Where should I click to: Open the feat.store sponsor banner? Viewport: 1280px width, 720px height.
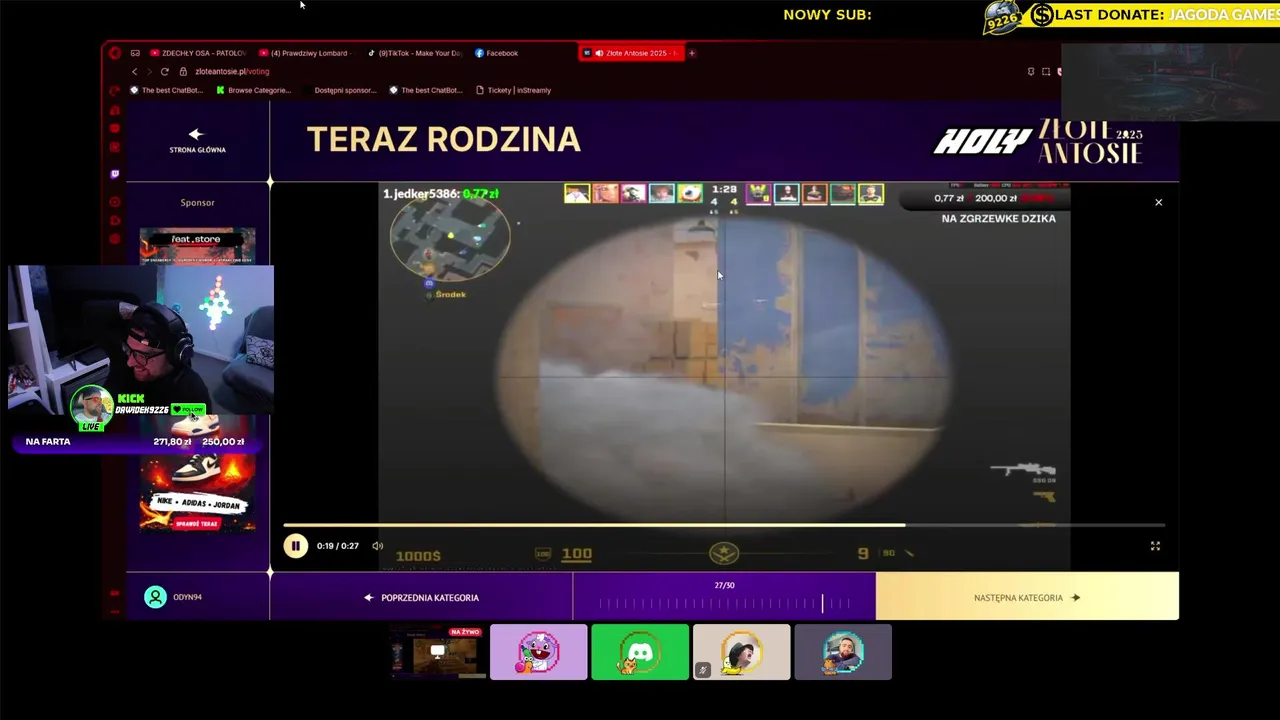point(197,245)
